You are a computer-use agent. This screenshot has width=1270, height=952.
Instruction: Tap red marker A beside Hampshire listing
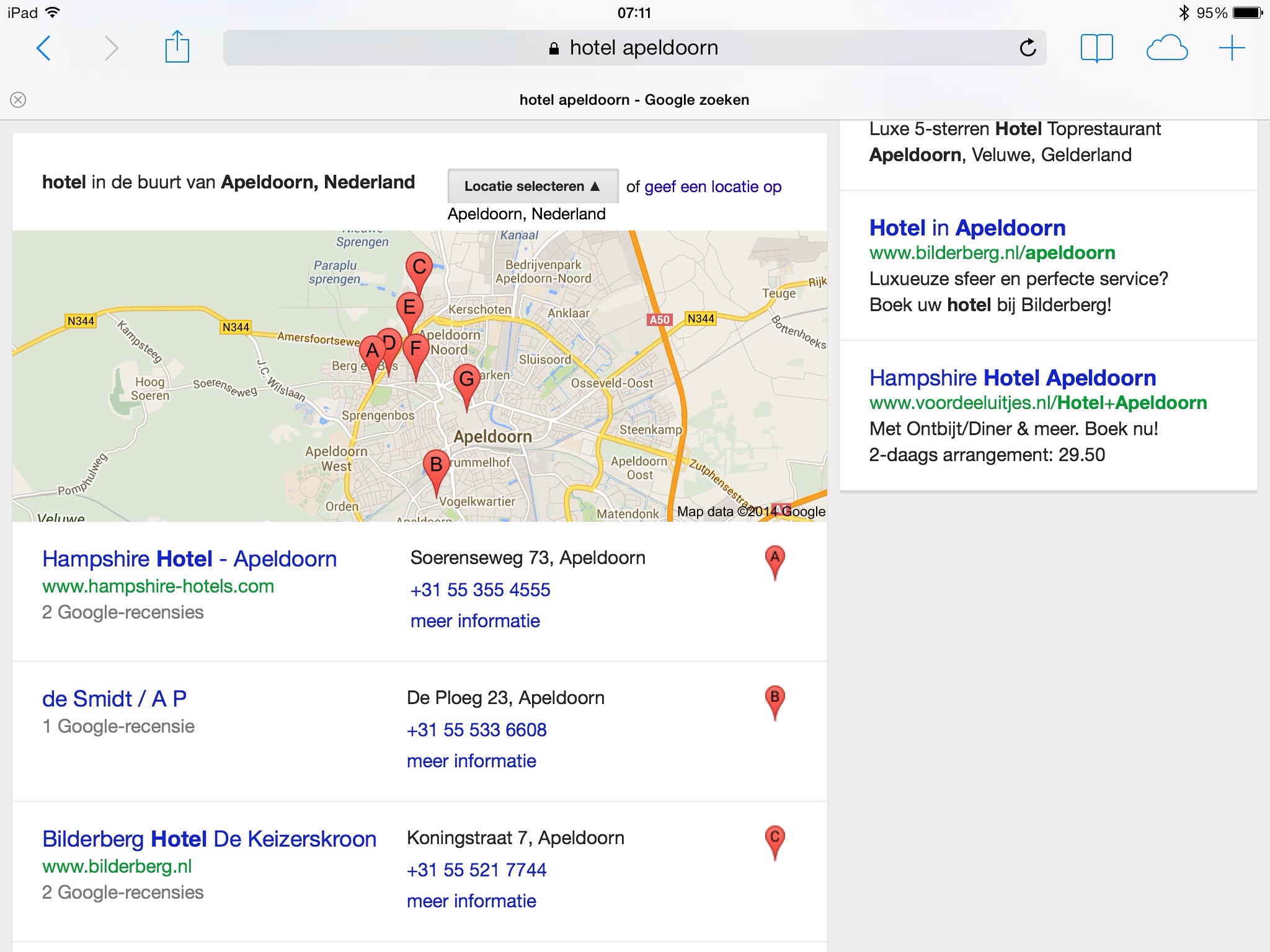[x=774, y=561]
